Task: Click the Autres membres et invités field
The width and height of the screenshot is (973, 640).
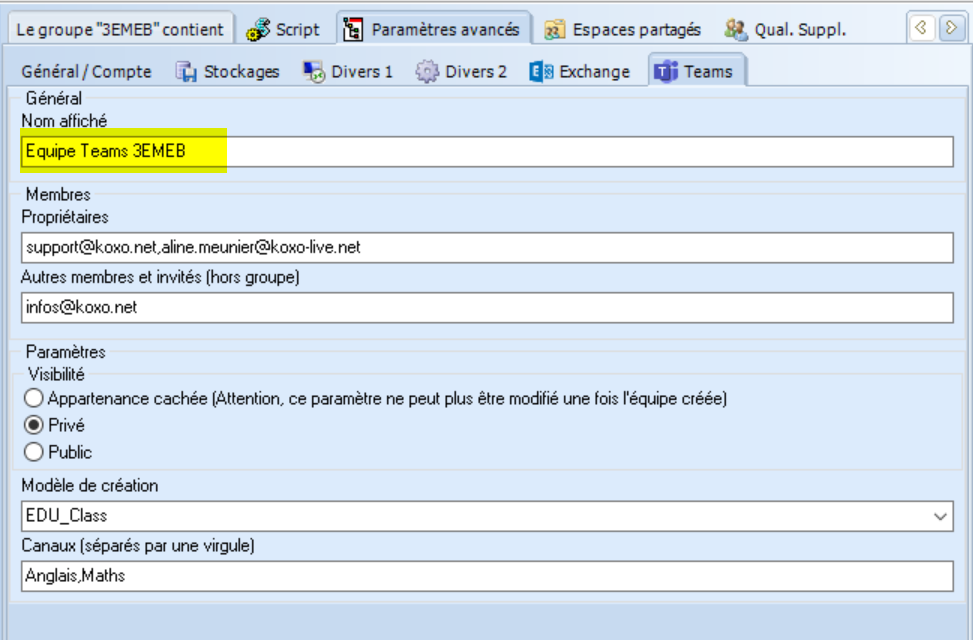Action: click(x=487, y=308)
